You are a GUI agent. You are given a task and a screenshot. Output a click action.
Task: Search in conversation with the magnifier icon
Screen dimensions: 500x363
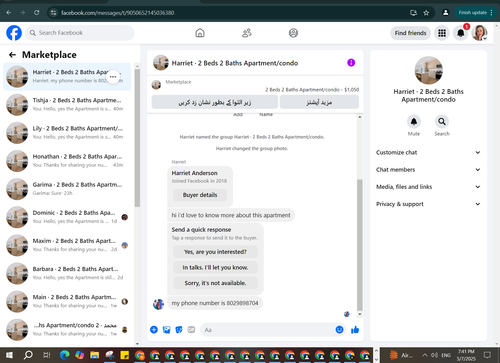coord(442,122)
